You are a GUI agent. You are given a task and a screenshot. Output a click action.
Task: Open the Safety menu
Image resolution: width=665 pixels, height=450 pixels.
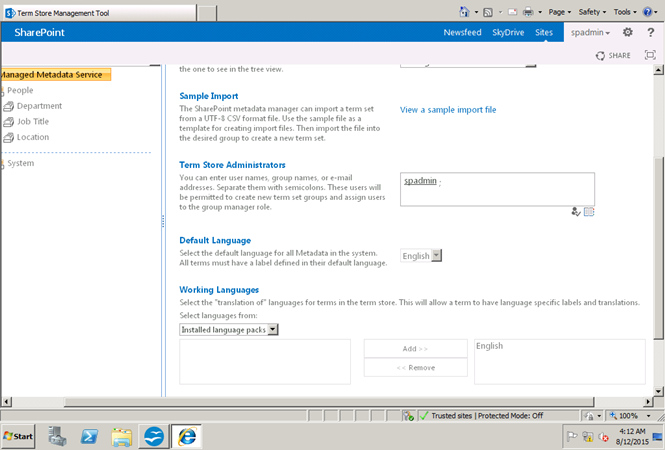pyautogui.click(x=592, y=12)
